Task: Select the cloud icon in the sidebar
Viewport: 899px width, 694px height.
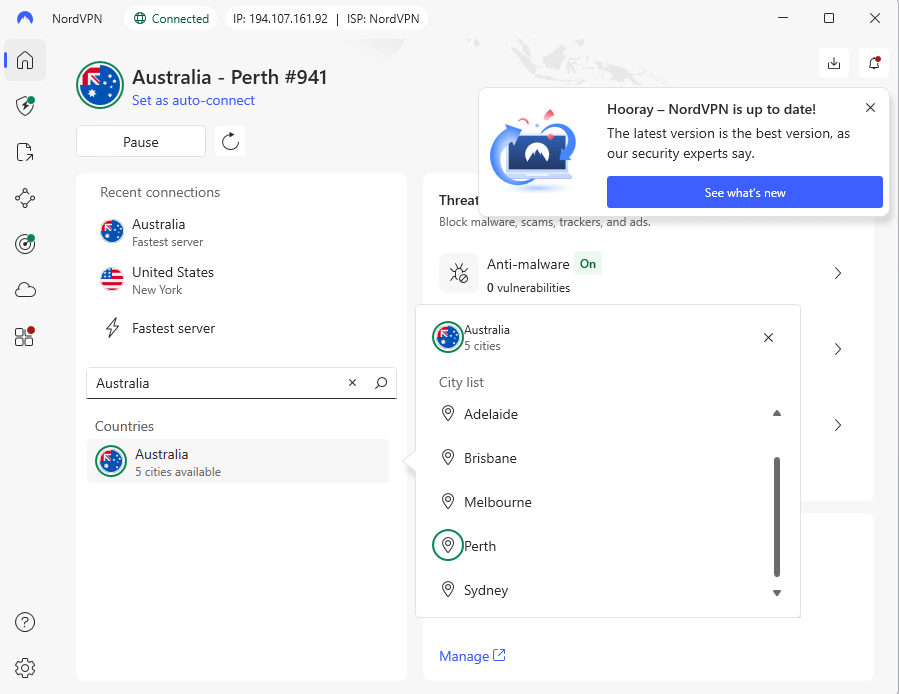Action: 24,290
